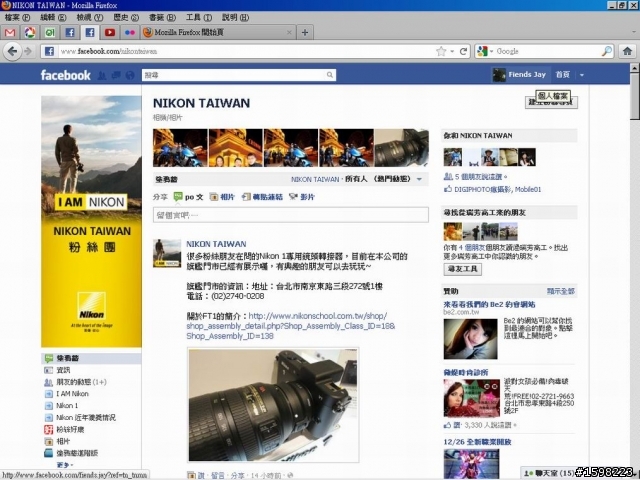Open the address bar history dropdown arrow
This screenshot has height=480, width=640.
pos(452,51)
